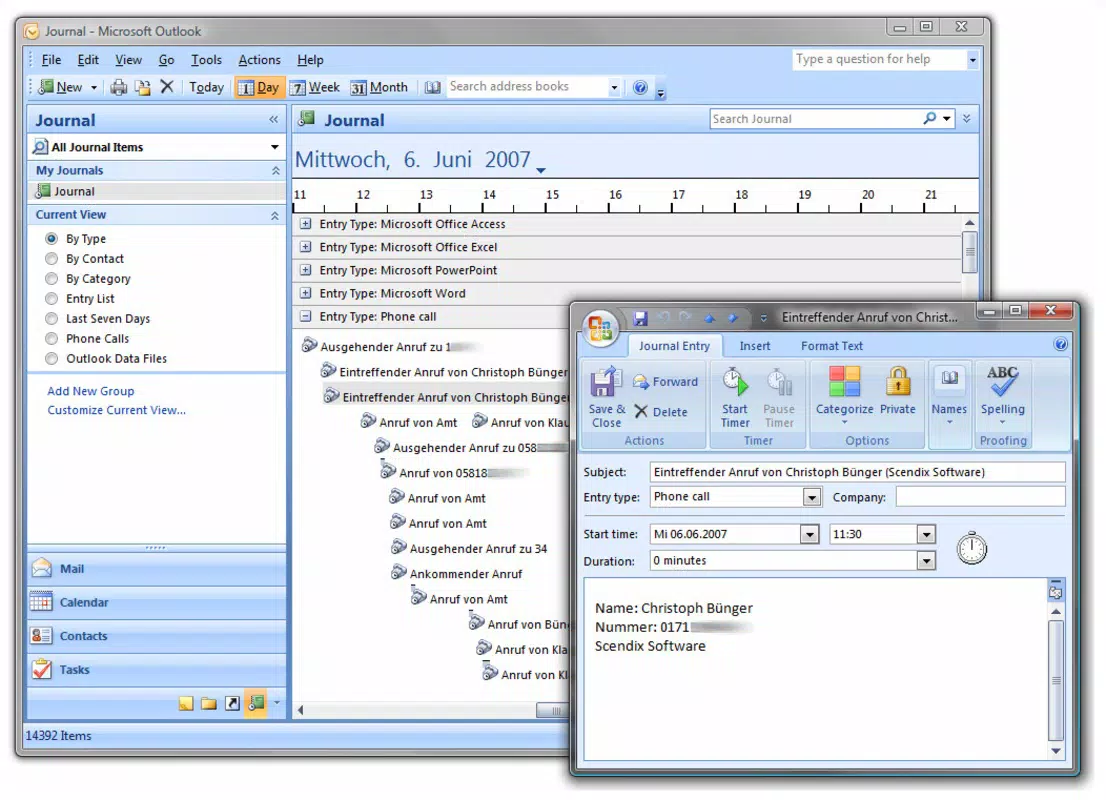Open the Duration dropdown arrow
The height and width of the screenshot is (800, 1106).
coord(925,561)
